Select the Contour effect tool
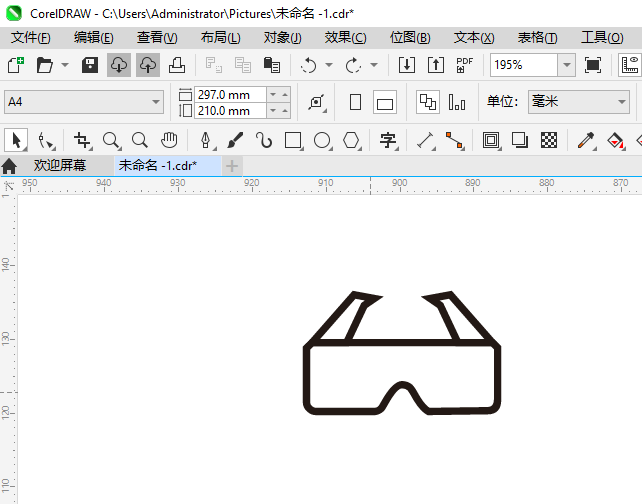 click(491, 140)
